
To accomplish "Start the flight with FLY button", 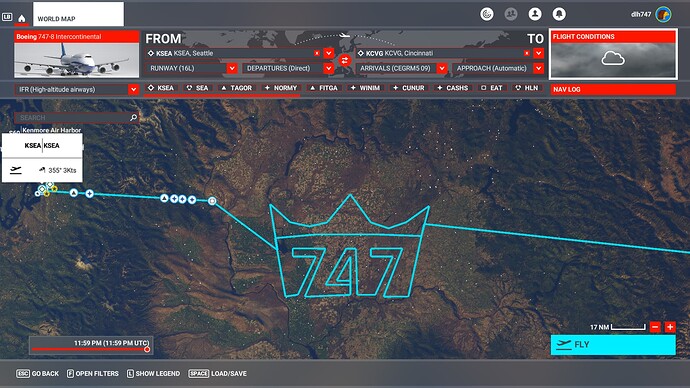I will coord(613,345).
